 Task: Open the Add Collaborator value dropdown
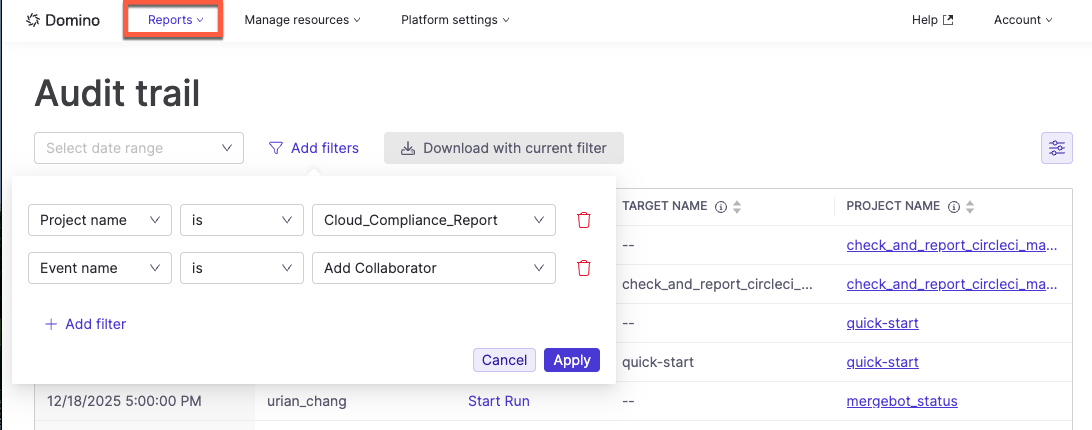click(434, 268)
